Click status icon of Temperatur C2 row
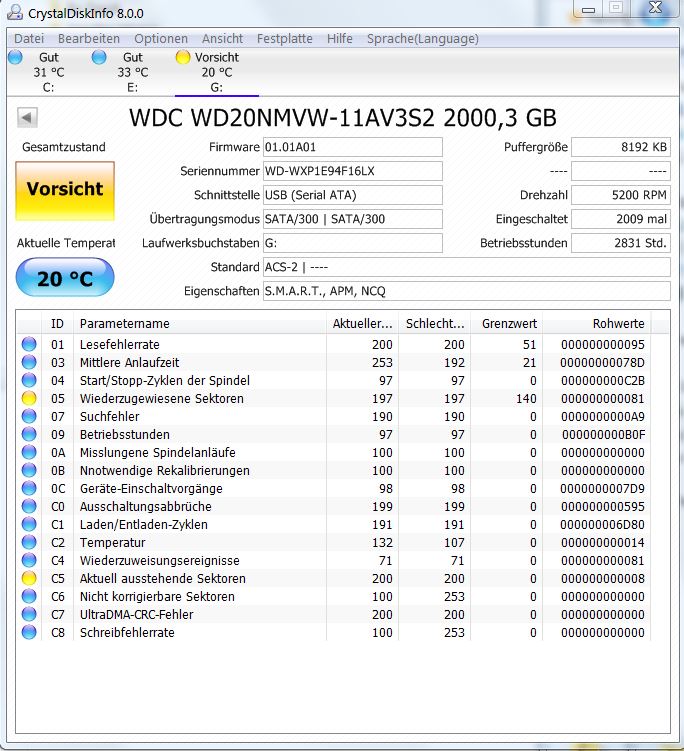684x751 pixels. tap(29, 542)
